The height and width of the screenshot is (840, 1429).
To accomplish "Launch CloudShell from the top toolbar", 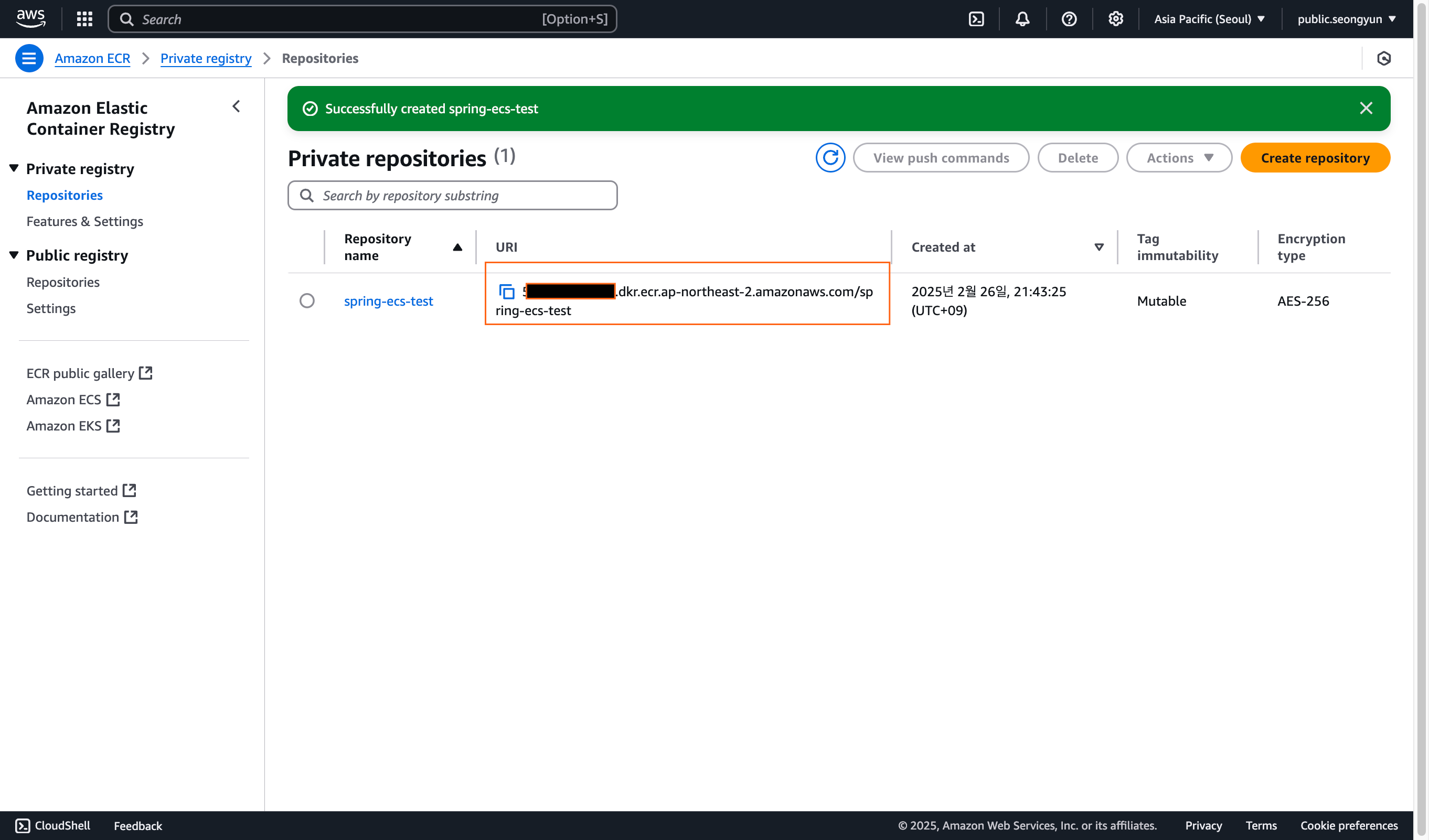I will 976,19.
